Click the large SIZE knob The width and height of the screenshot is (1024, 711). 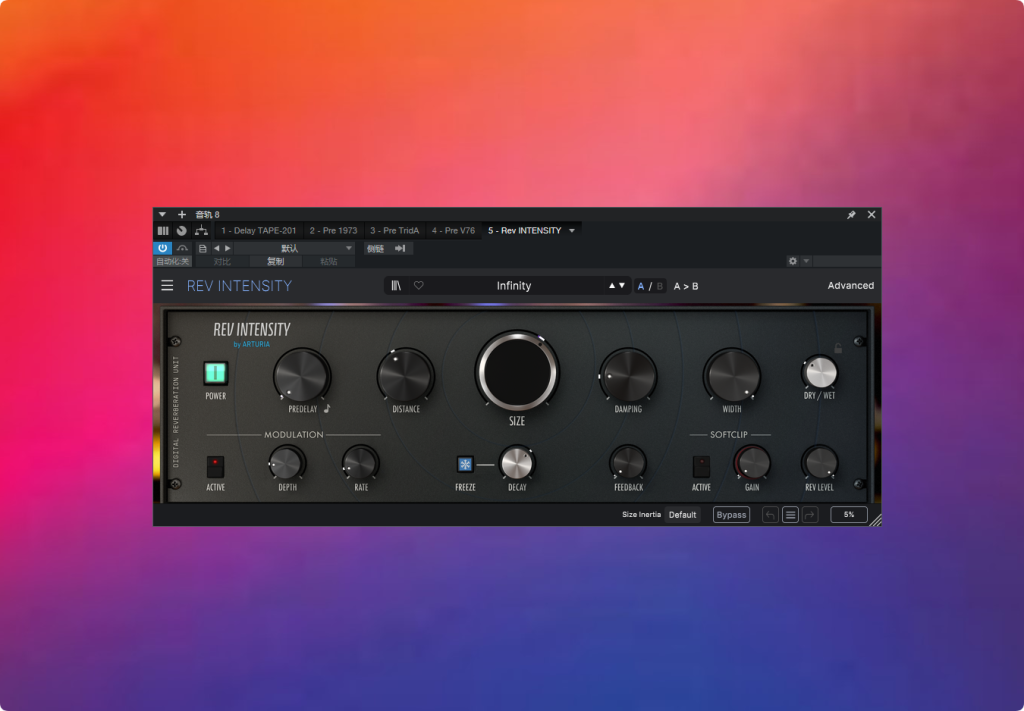click(x=517, y=371)
